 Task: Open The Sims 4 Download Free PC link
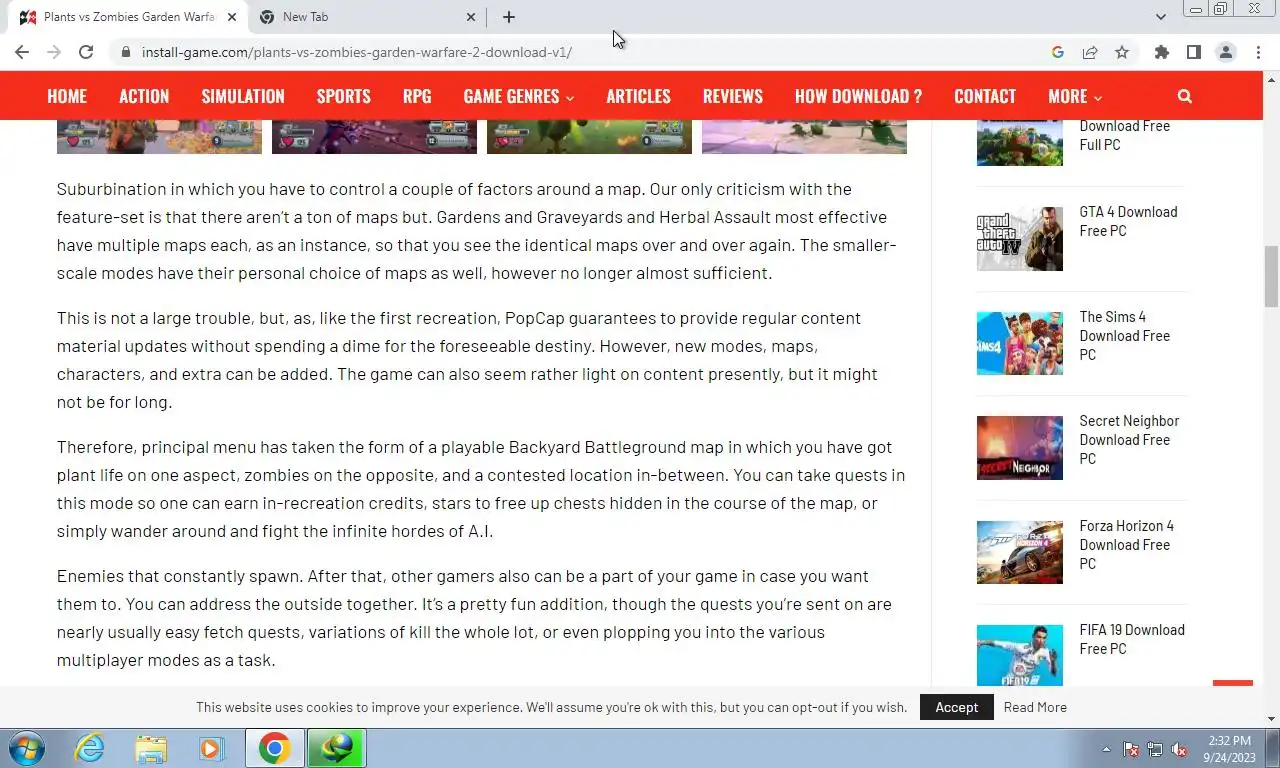point(1124,335)
